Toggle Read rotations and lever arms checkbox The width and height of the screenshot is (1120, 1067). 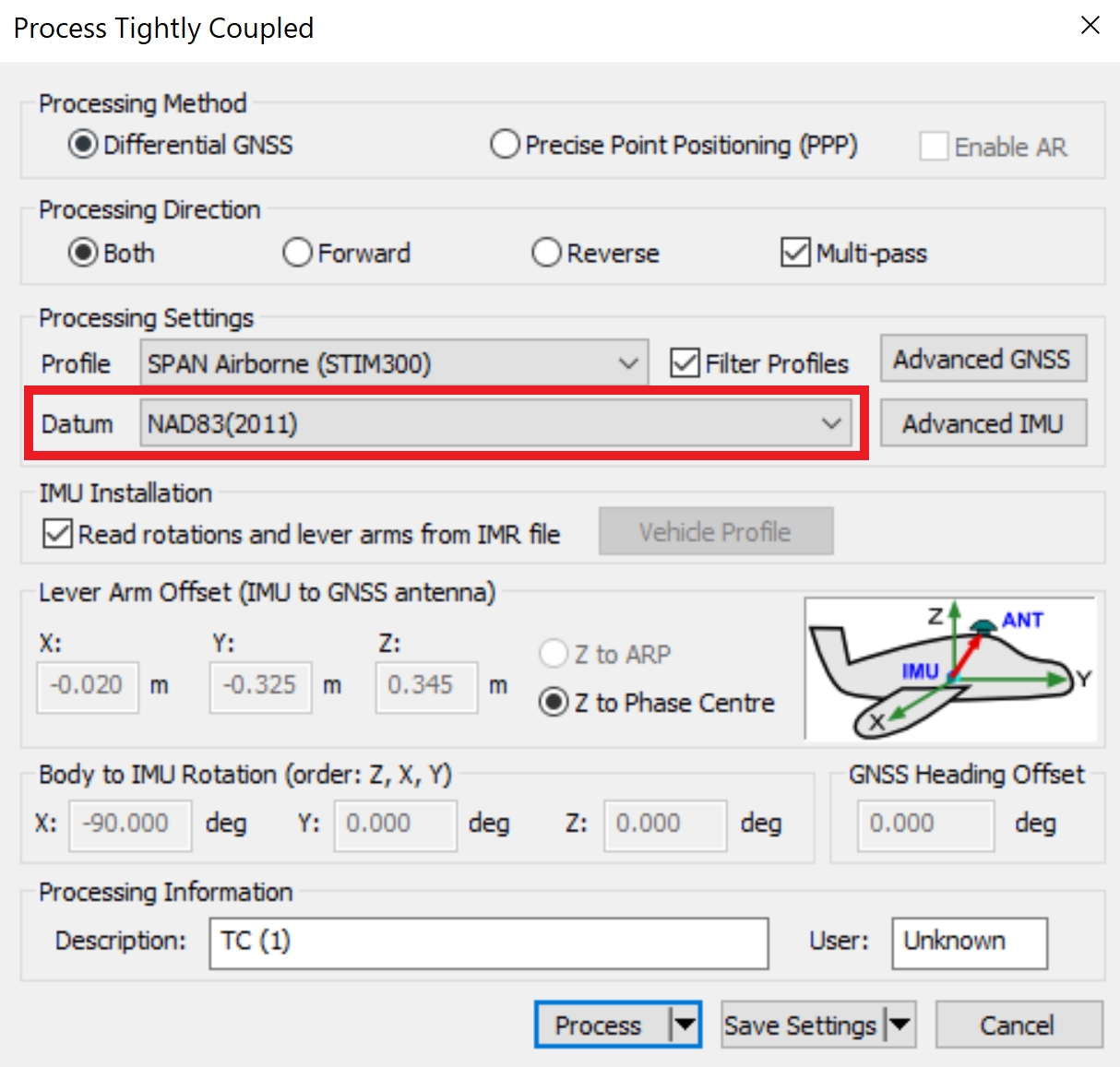[57, 534]
